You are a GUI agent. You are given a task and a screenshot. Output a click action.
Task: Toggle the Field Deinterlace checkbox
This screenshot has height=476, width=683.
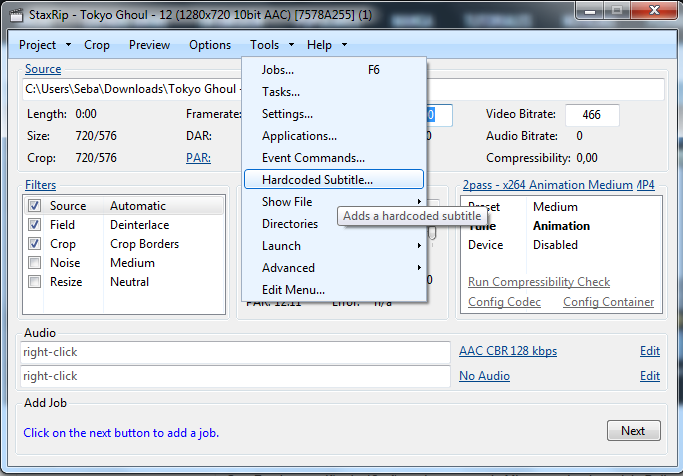click(x=34, y=225)
